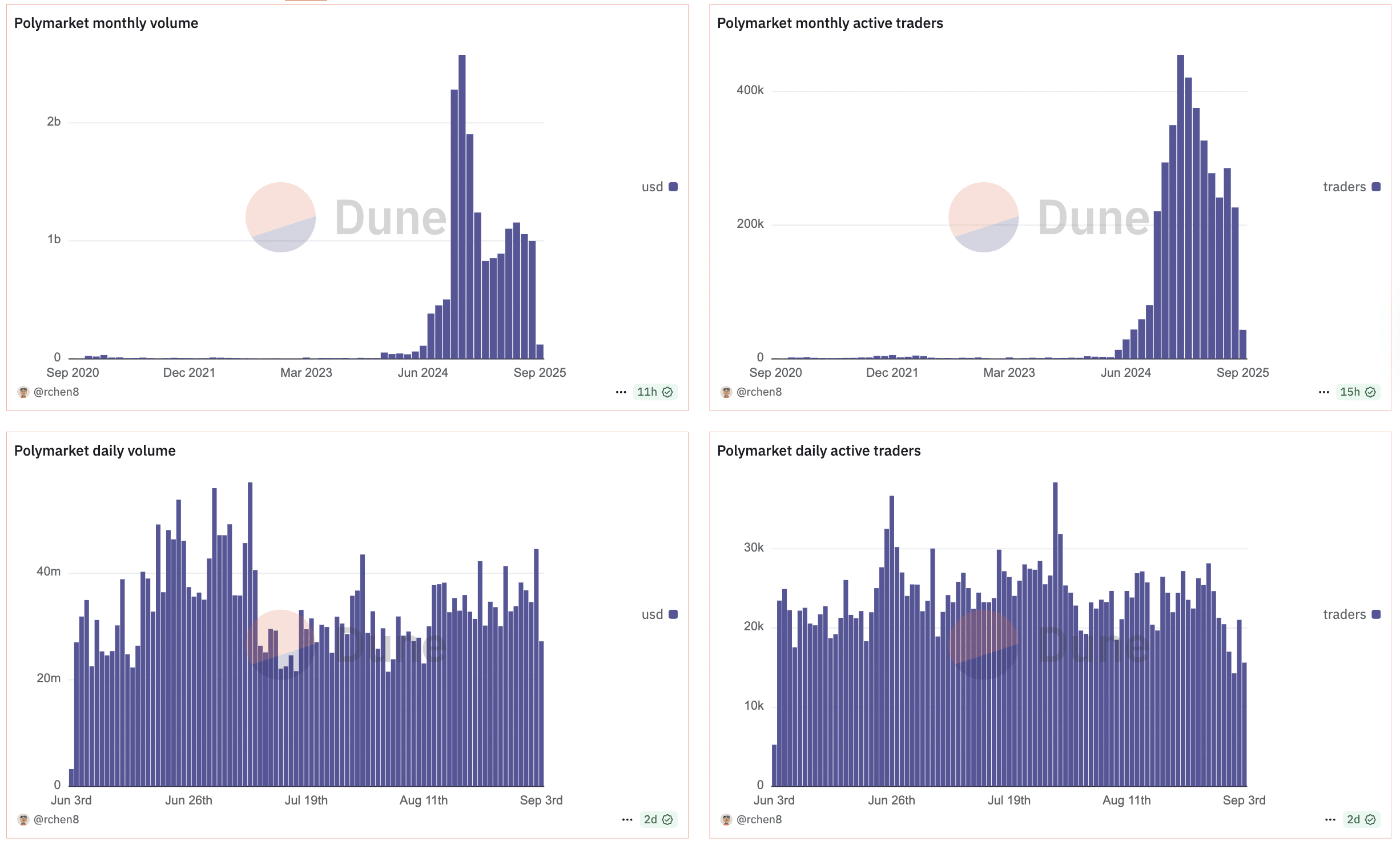The width and height of the screenshot is (1400, 845).
Task: Open @rchen8 profile under monthly active traders
Action: click(759, 392)
